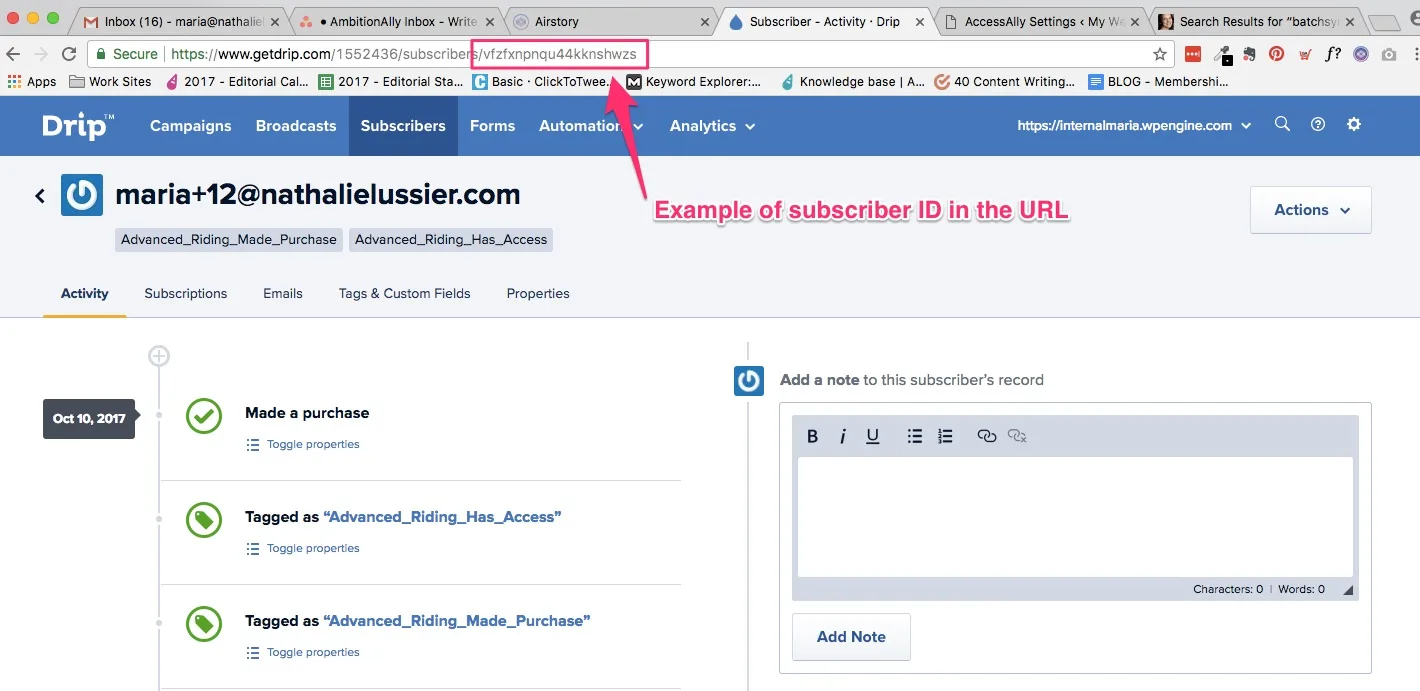The image size is (1420, 691).
Task: Click the Pinterest save extension icon
Action: click(x=1277, y=54)
